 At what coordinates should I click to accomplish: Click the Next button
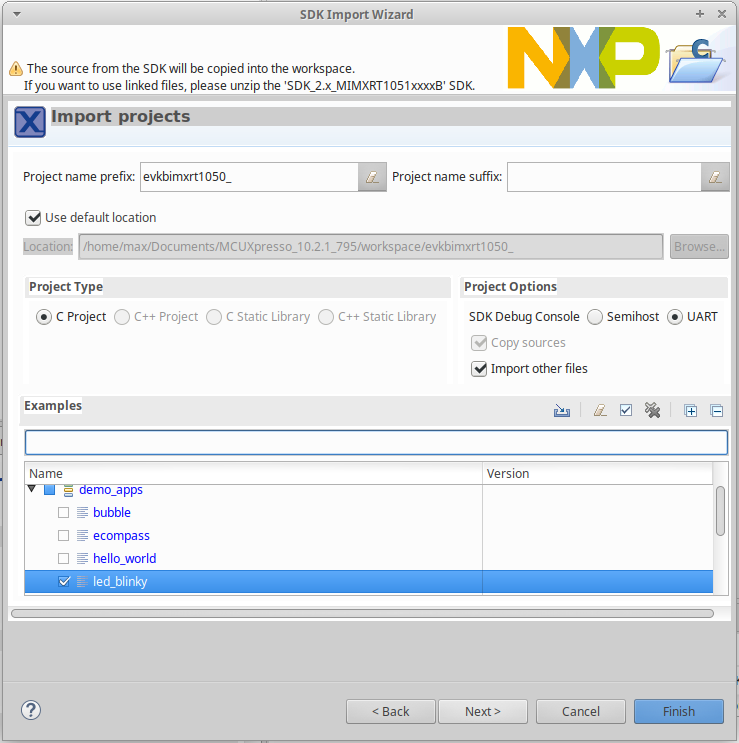(483, 711)
